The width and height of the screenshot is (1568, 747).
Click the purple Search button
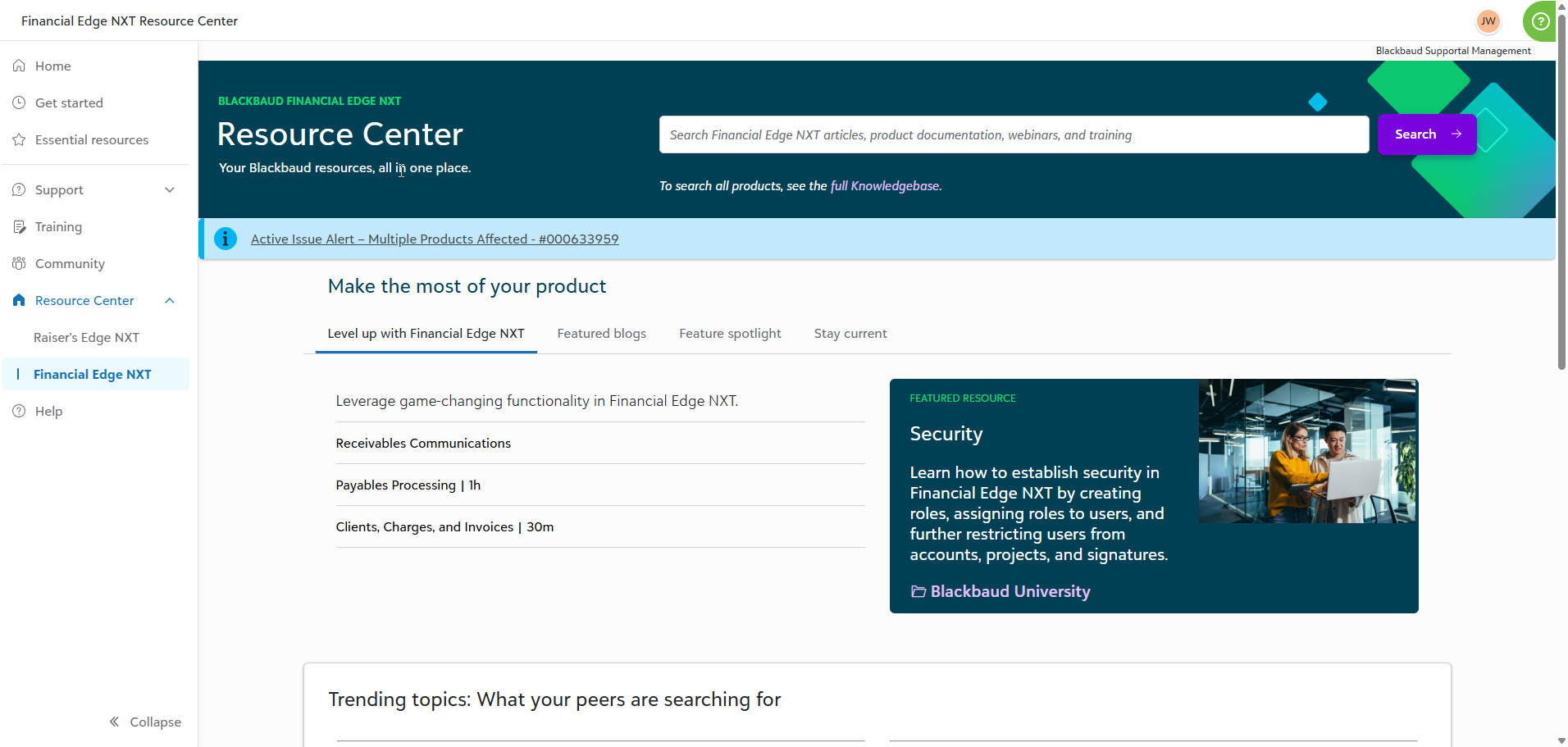(x=1427, y=134)
